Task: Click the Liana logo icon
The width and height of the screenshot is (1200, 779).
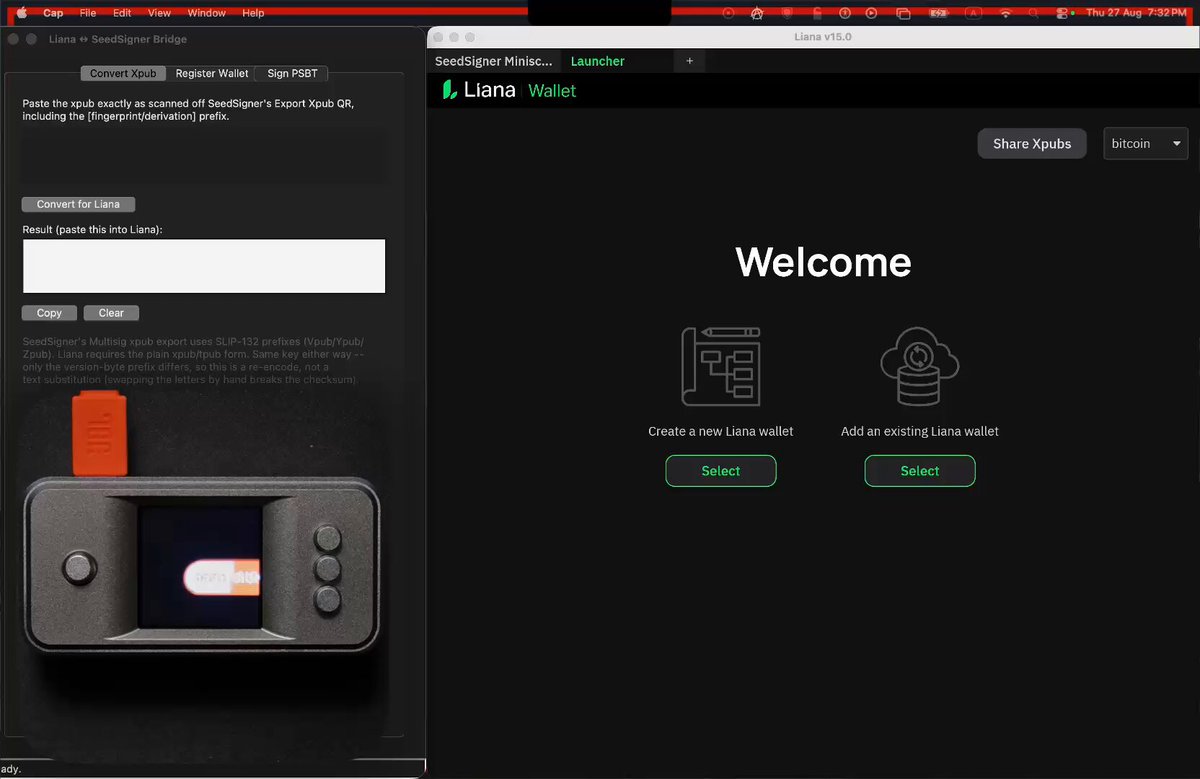Action: [x=450, y=90]
